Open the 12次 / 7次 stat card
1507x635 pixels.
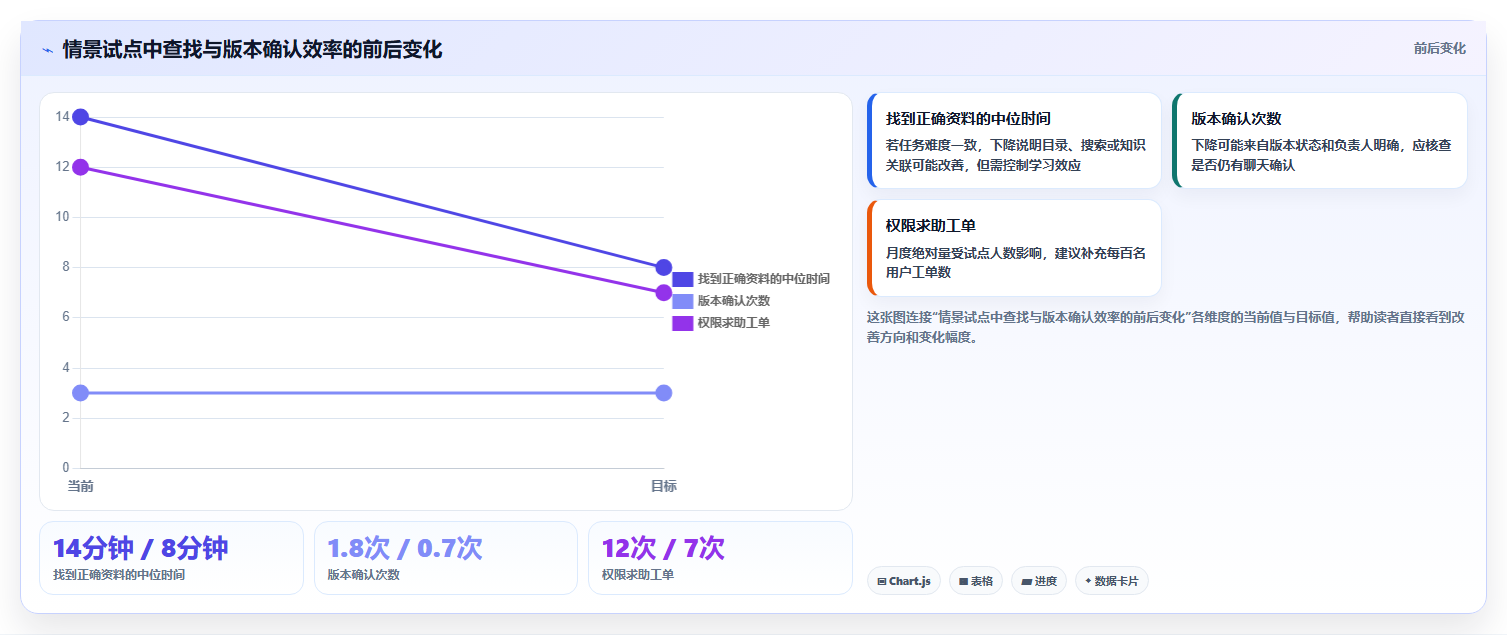(x=720, y=558)
